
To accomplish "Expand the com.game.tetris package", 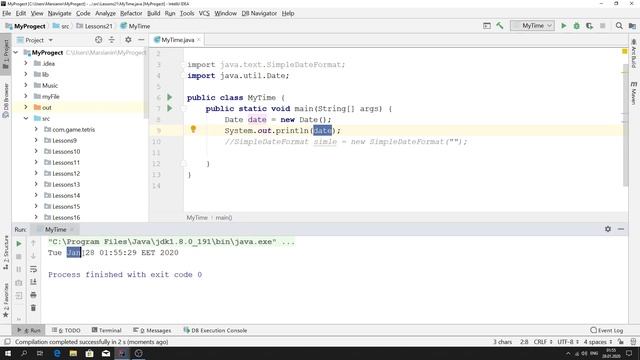I will tap(36, 129).
